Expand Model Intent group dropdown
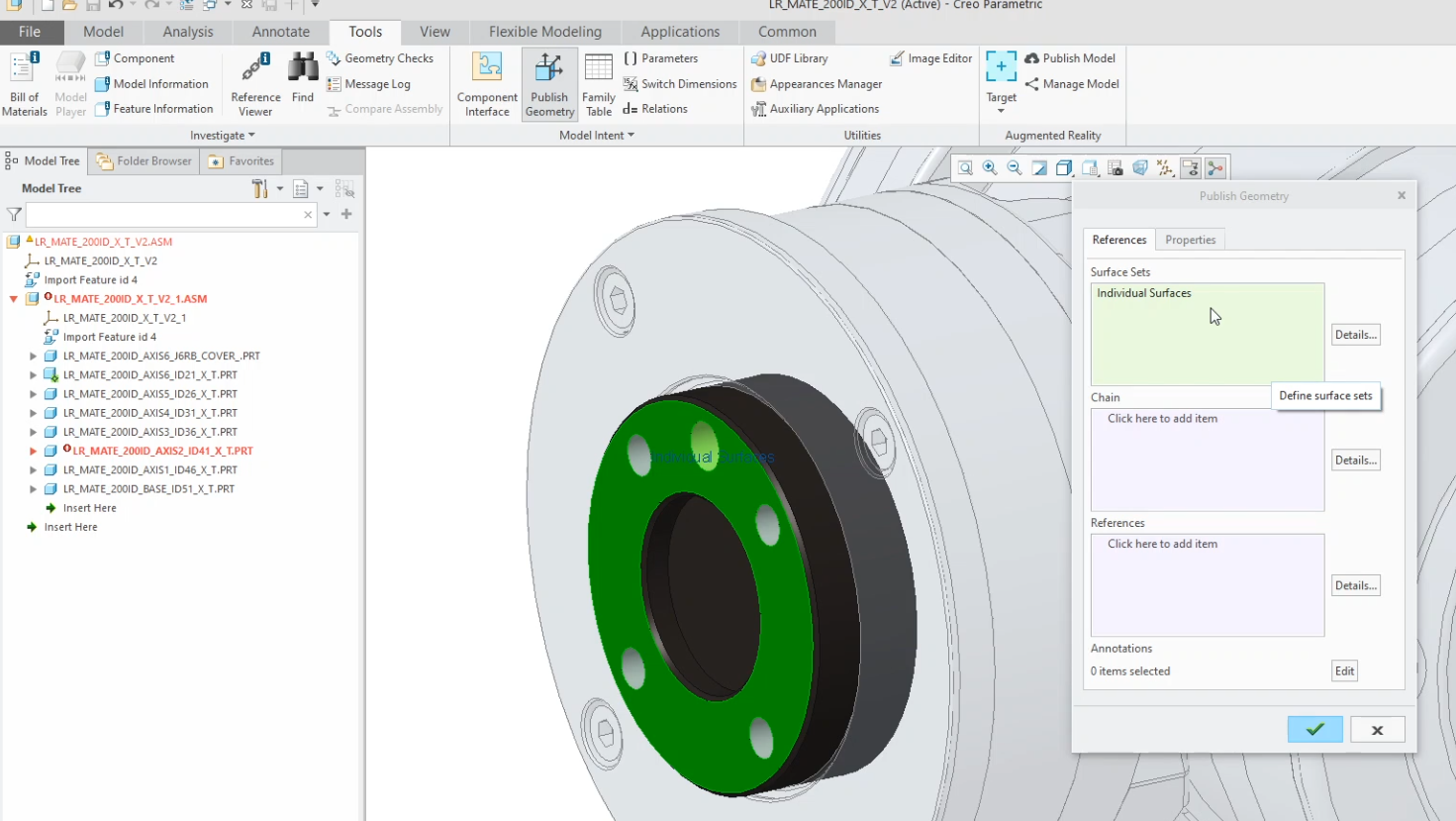This screenshot has width=1456, height=821. (597, 136)
